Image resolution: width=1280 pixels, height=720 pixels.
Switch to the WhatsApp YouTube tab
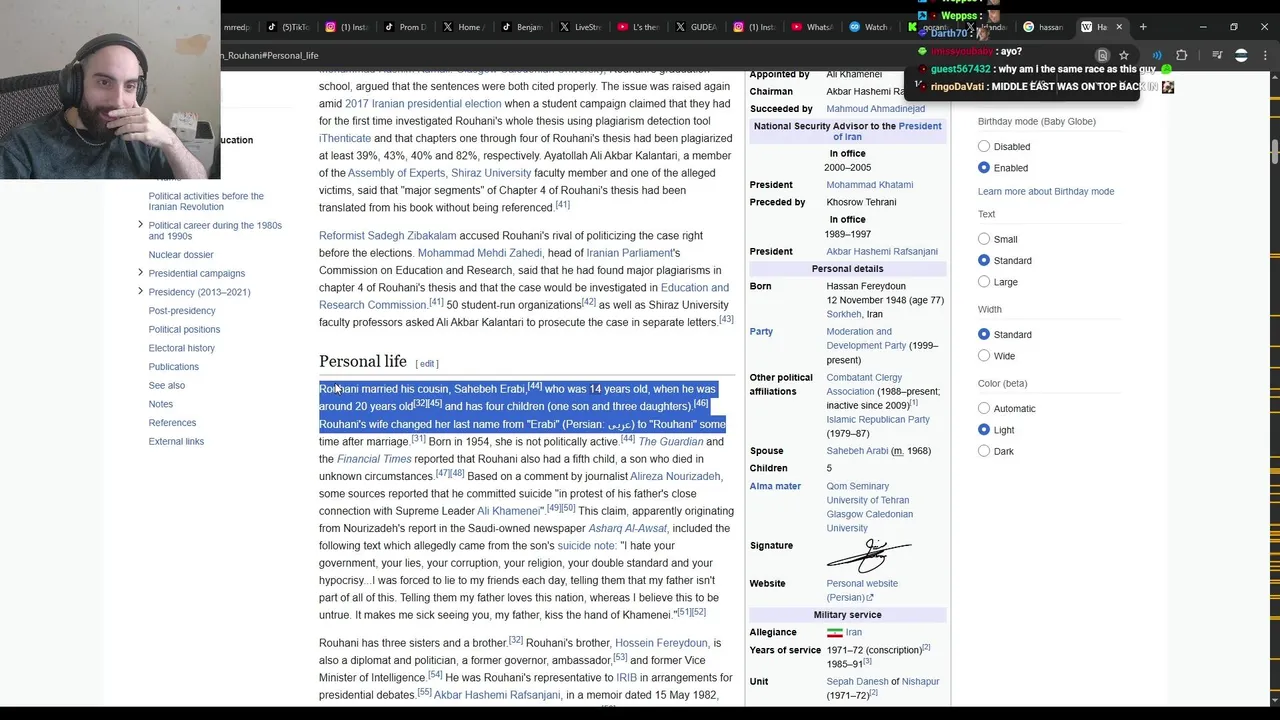tap(812, 27)
